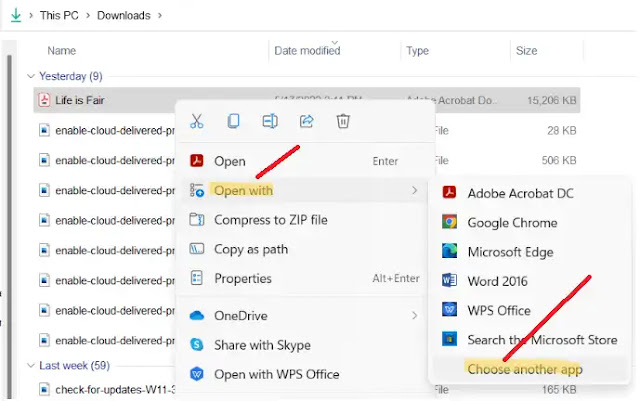
Task: Click the Copy as path icon
Action: [x=197, y=248]
